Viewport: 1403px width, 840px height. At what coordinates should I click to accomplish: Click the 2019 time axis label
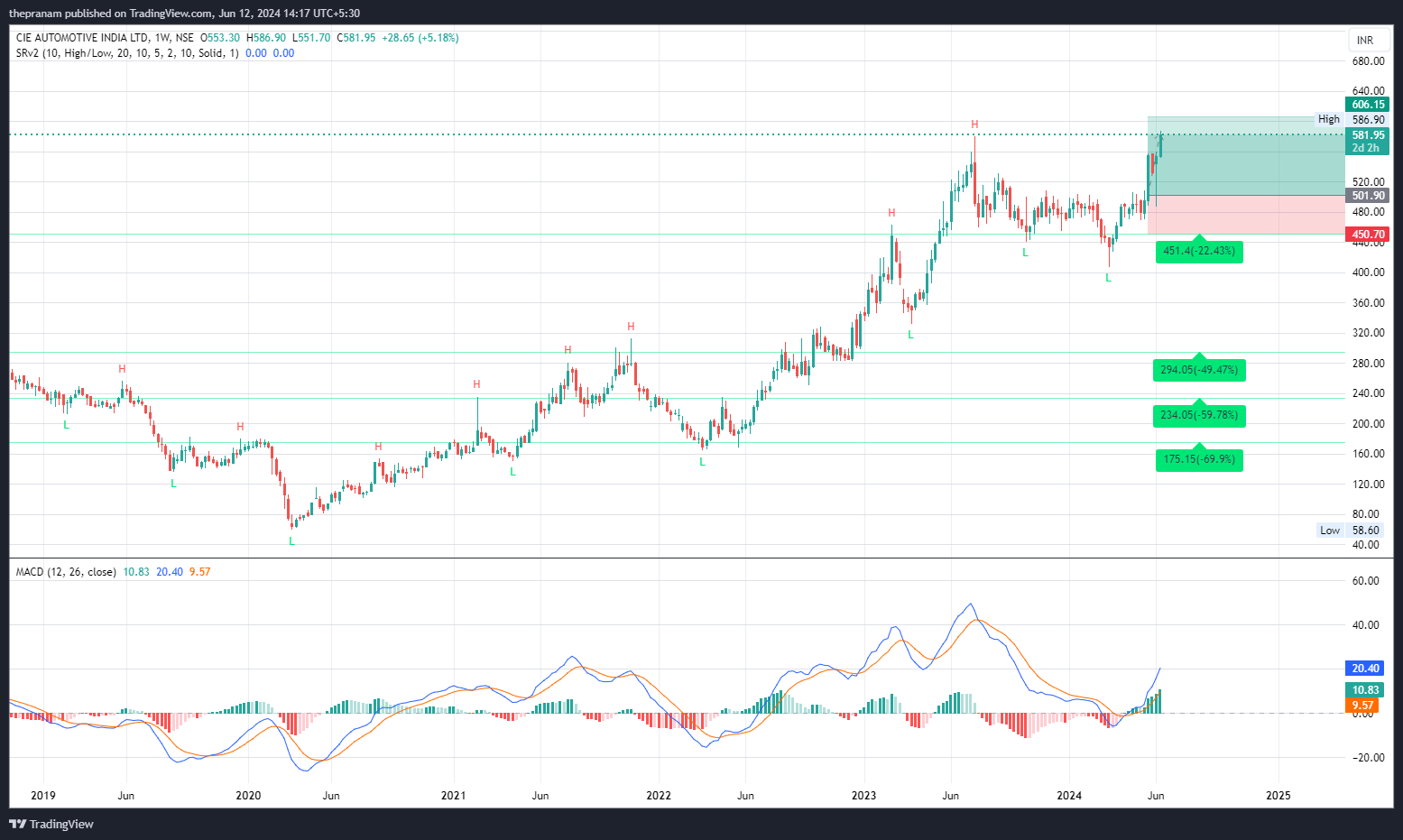point(43,796)
